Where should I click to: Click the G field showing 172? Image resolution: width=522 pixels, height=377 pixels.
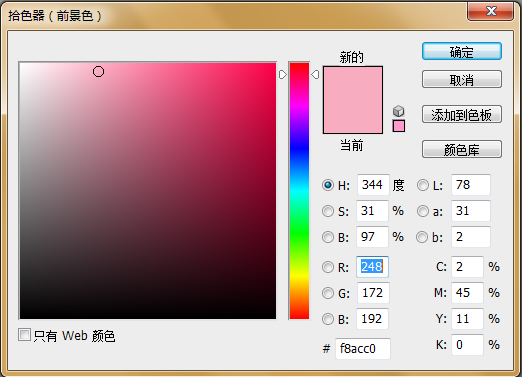[373, 293]
